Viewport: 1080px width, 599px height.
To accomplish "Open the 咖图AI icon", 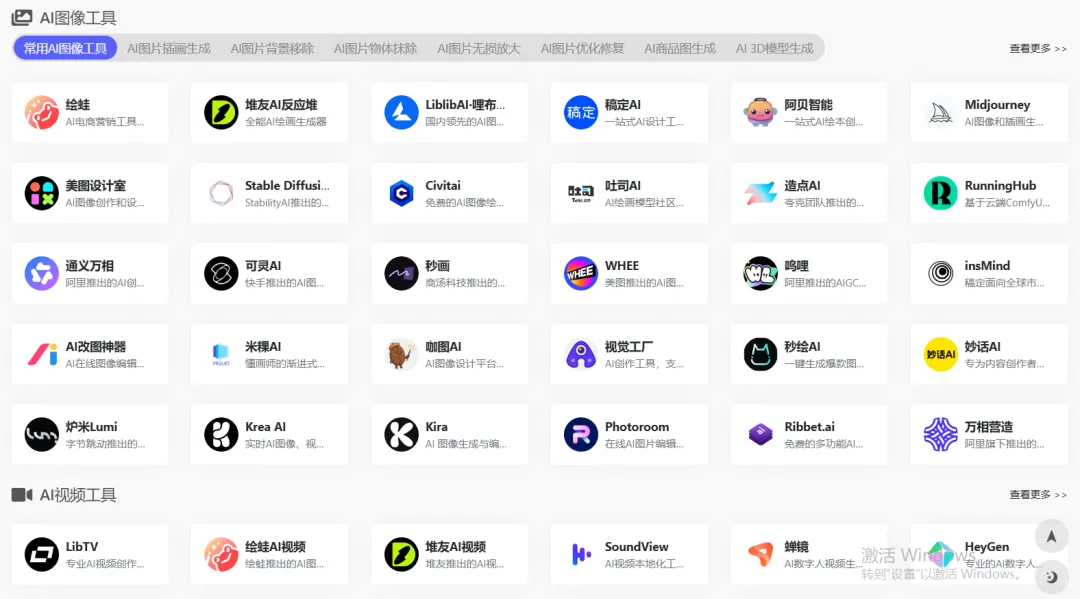I will tap(401, 354).
